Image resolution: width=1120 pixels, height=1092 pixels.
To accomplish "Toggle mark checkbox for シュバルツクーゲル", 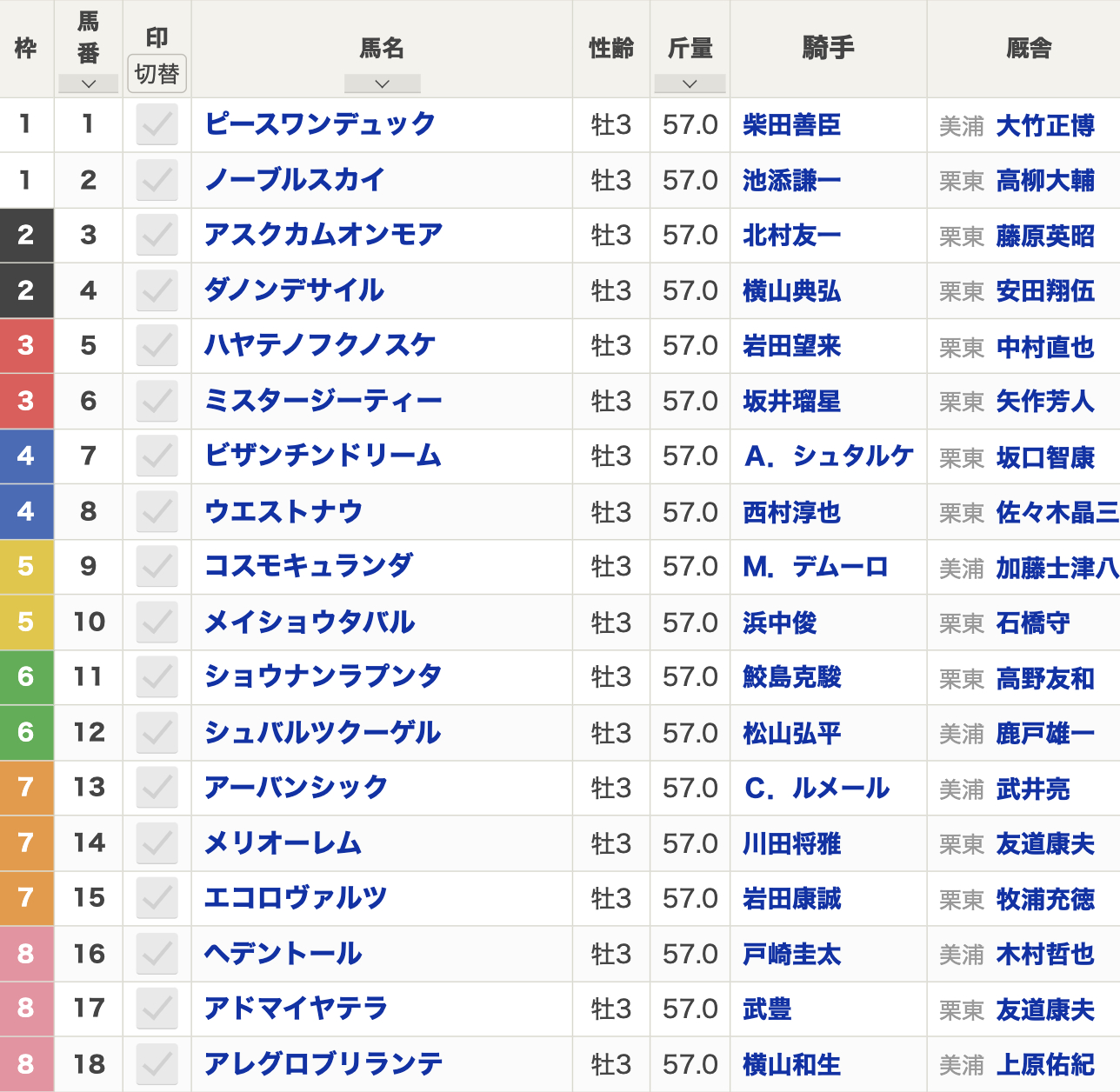I will [157, 732].
